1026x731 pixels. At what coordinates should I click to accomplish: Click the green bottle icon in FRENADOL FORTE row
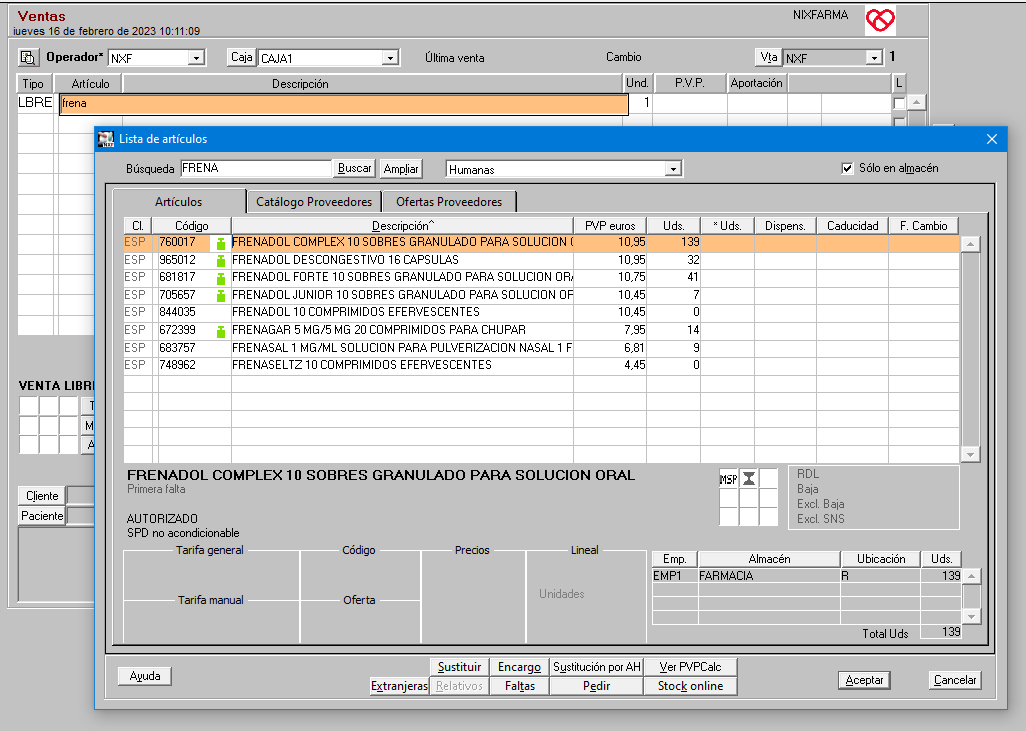click(221, 277)
